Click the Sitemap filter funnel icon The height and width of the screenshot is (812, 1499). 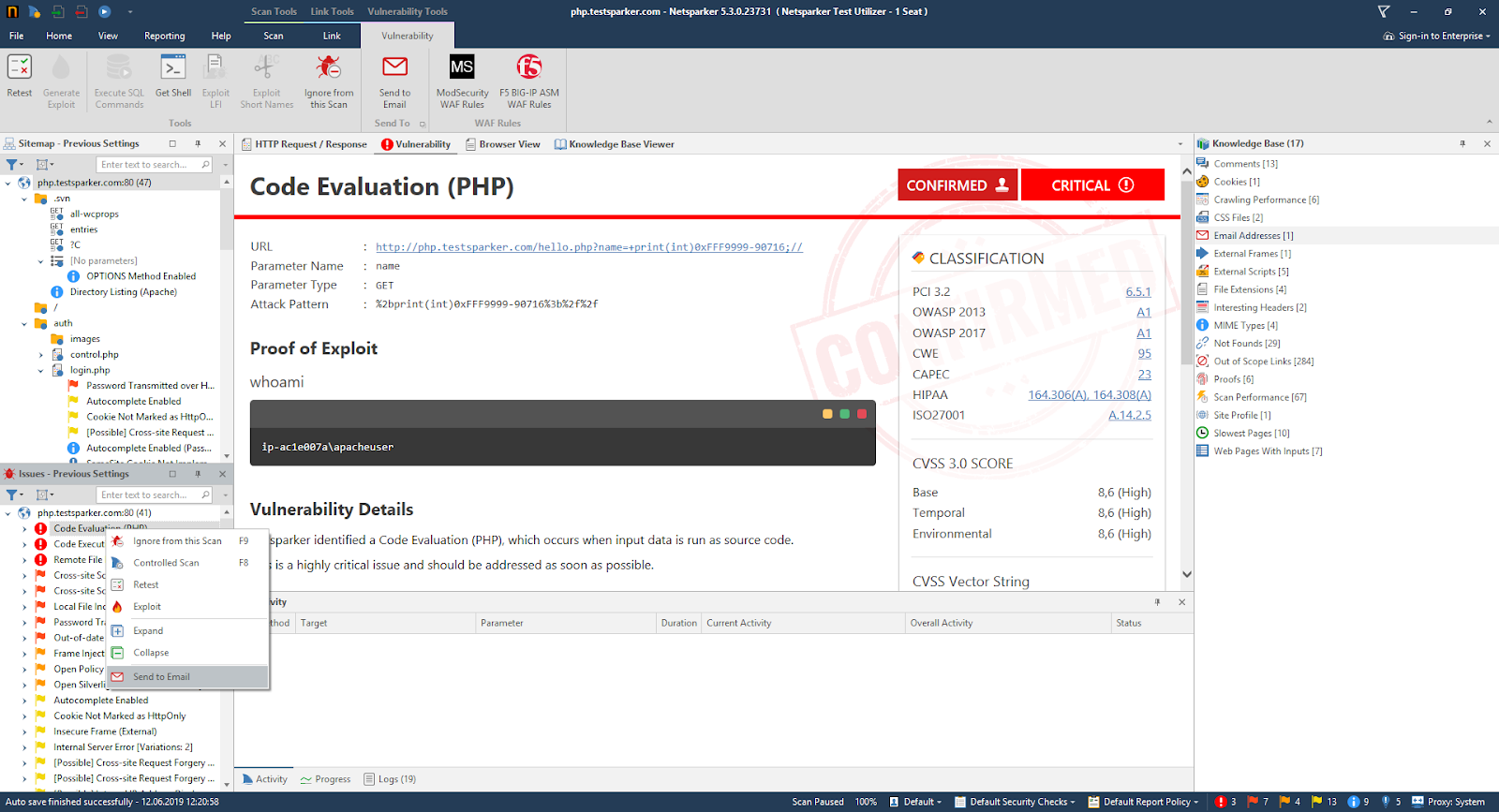click(x=12, y=165)
